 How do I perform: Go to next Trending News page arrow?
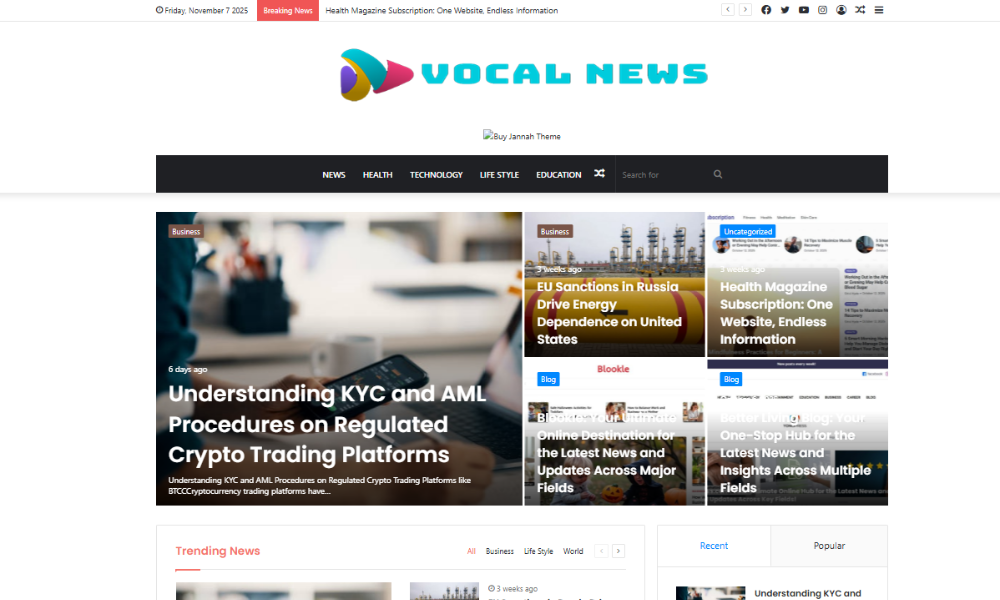(618, 551)
